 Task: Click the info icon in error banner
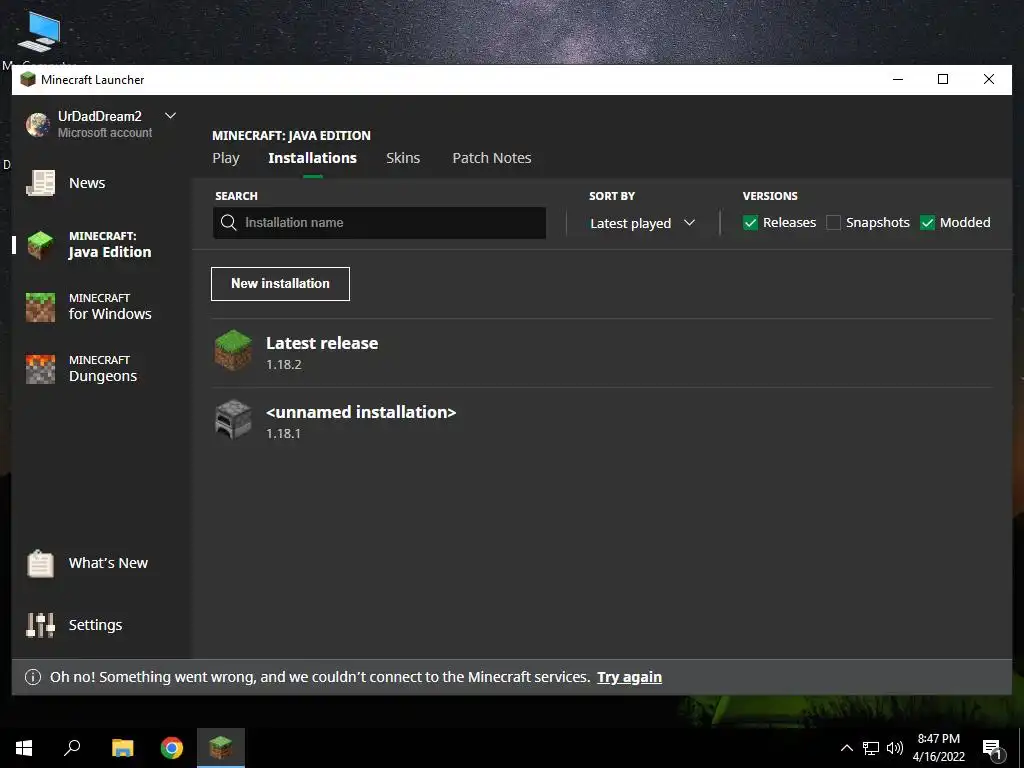pyautogui.click(x=33, y=677)
